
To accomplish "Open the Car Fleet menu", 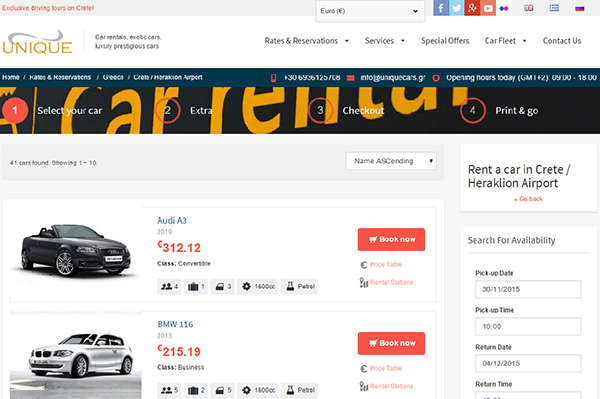I will point(500,41).
